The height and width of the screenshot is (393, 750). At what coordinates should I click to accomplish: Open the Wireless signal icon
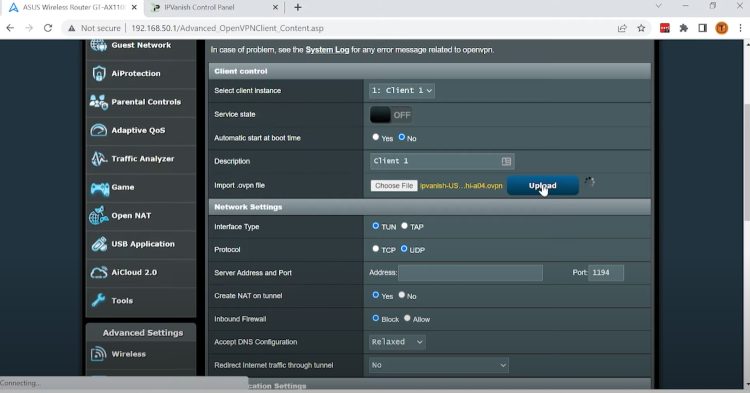point(99,354)
